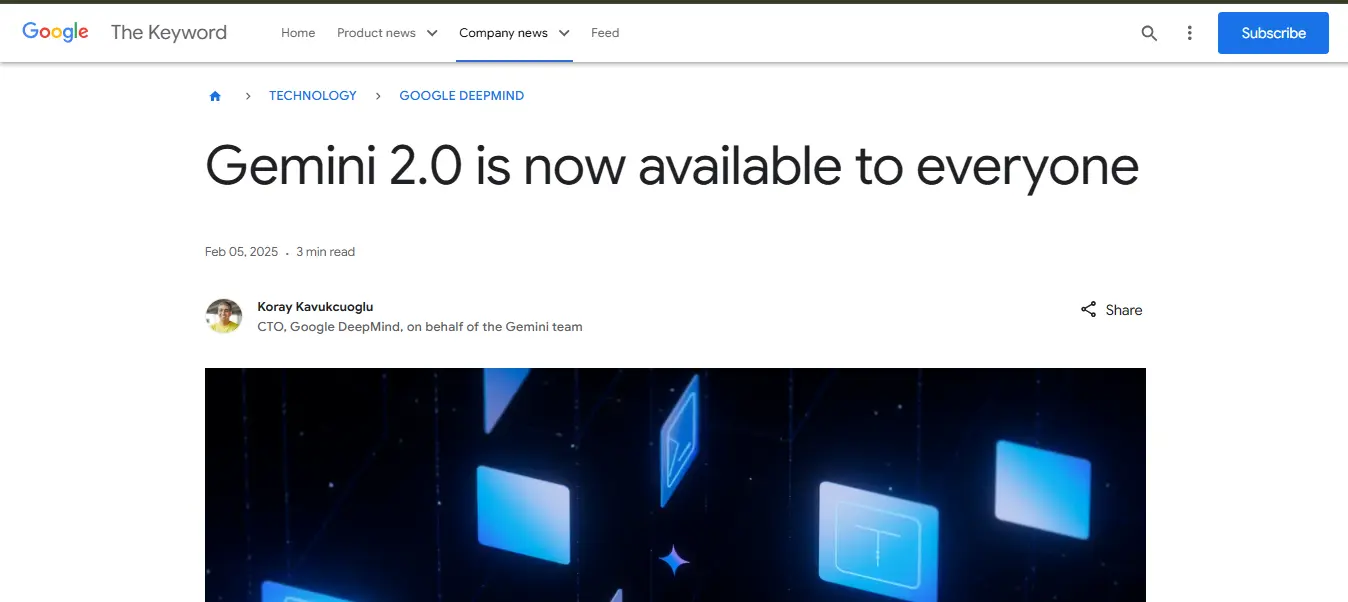Open the TECHNOLOGY breadcrumb link
This screenshot has width=1348, height=602.
(x=313, y=96)
